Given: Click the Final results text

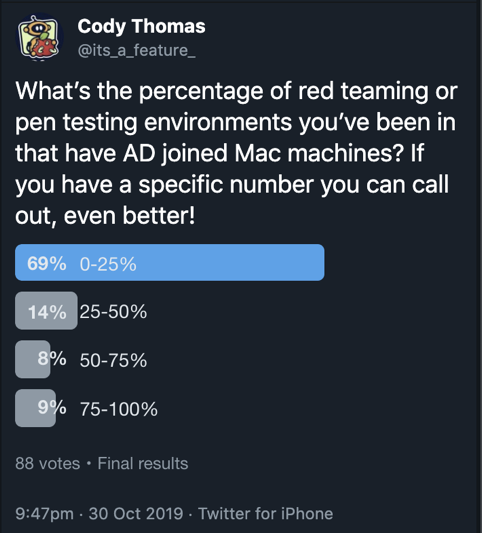Looking at the screenshot, I should click(143, 463).
